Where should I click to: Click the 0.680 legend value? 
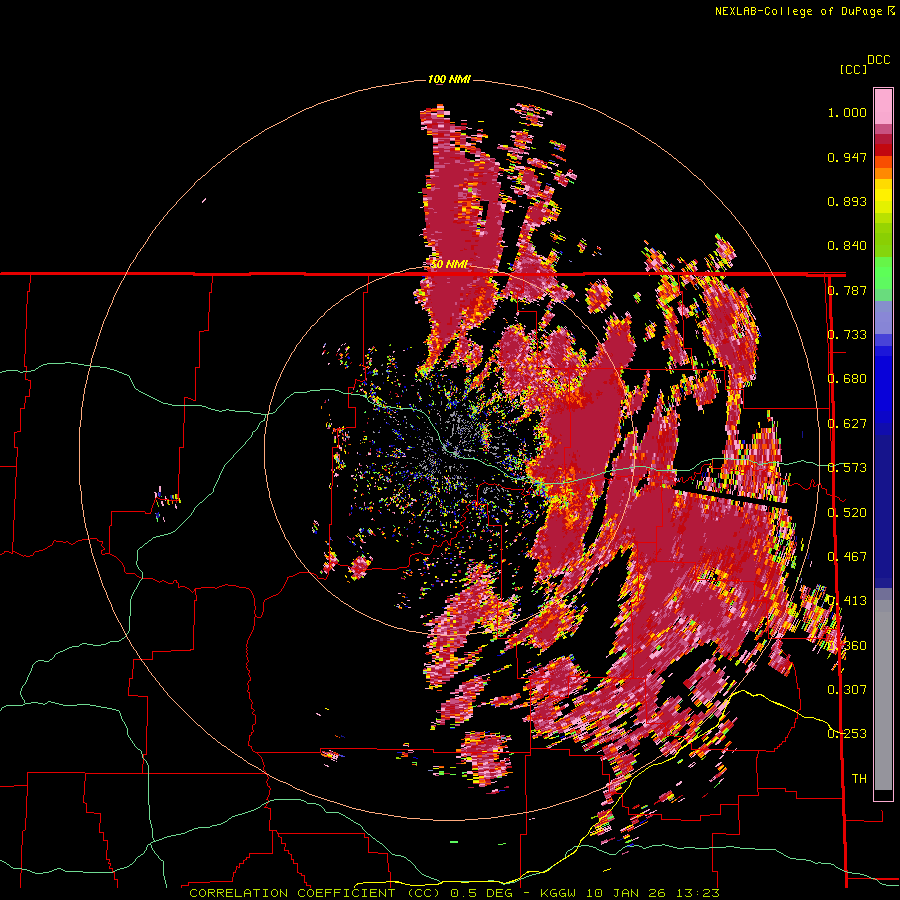[x=847, y=379]
